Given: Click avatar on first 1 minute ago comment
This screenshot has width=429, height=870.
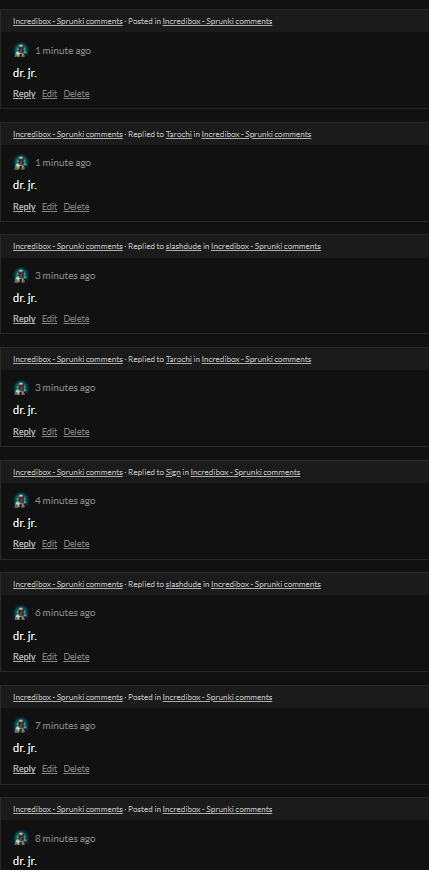Looking at the screenshot, I should pos(21,50).
